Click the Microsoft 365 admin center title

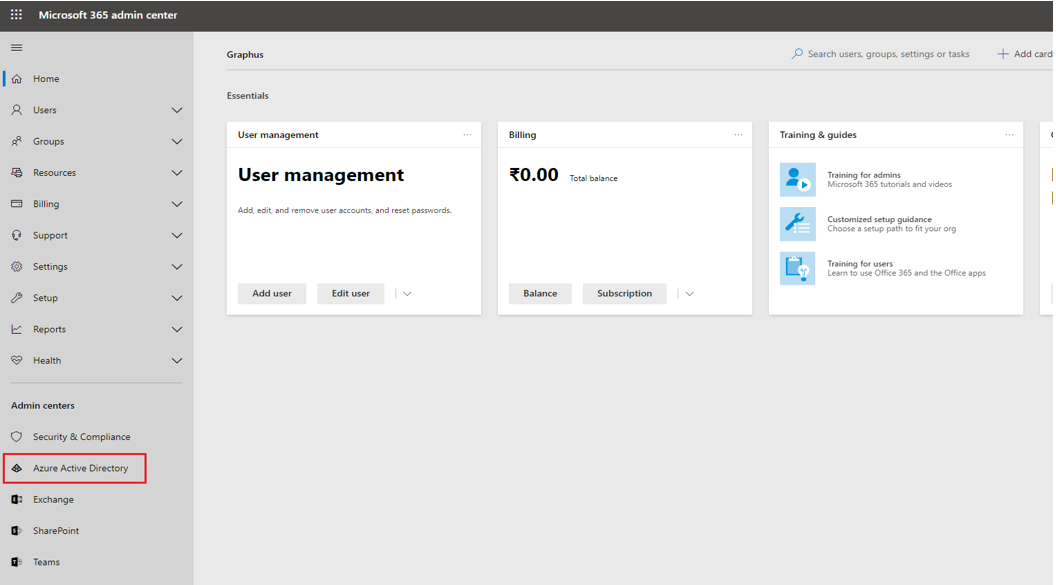pyautogui.click(x=108, y=15)
